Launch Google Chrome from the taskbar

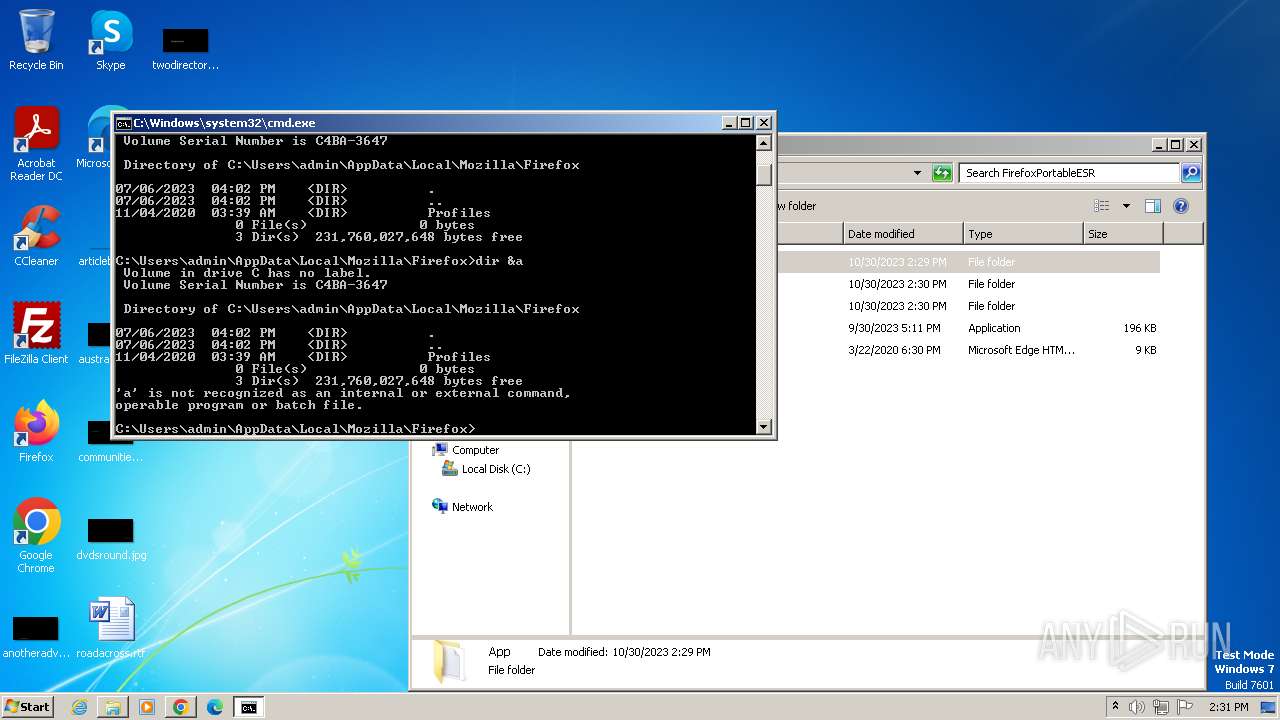tap(180, 707)
